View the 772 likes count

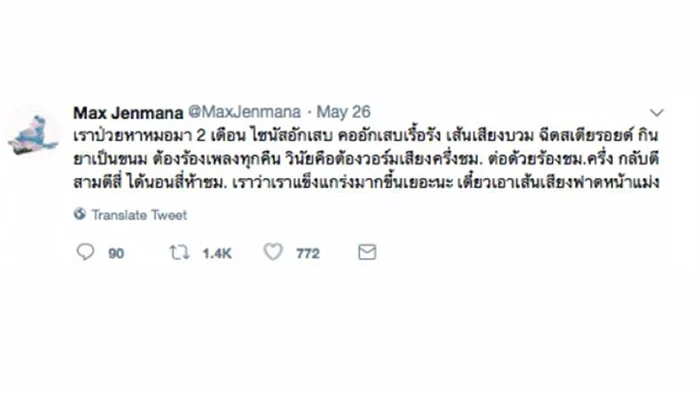click(308, 253)
